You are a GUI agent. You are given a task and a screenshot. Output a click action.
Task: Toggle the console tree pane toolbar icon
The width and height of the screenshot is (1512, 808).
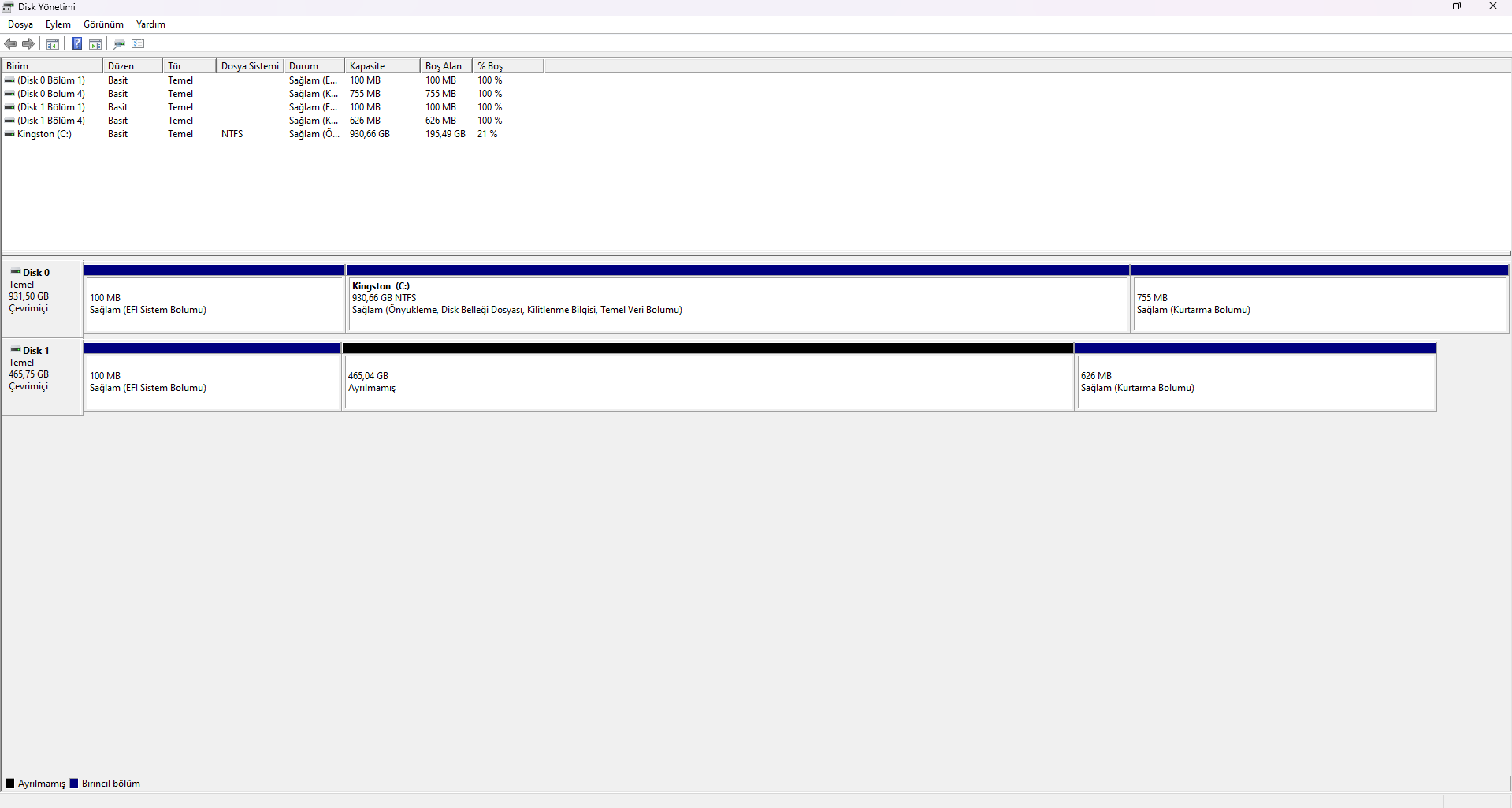coord(53,44)
